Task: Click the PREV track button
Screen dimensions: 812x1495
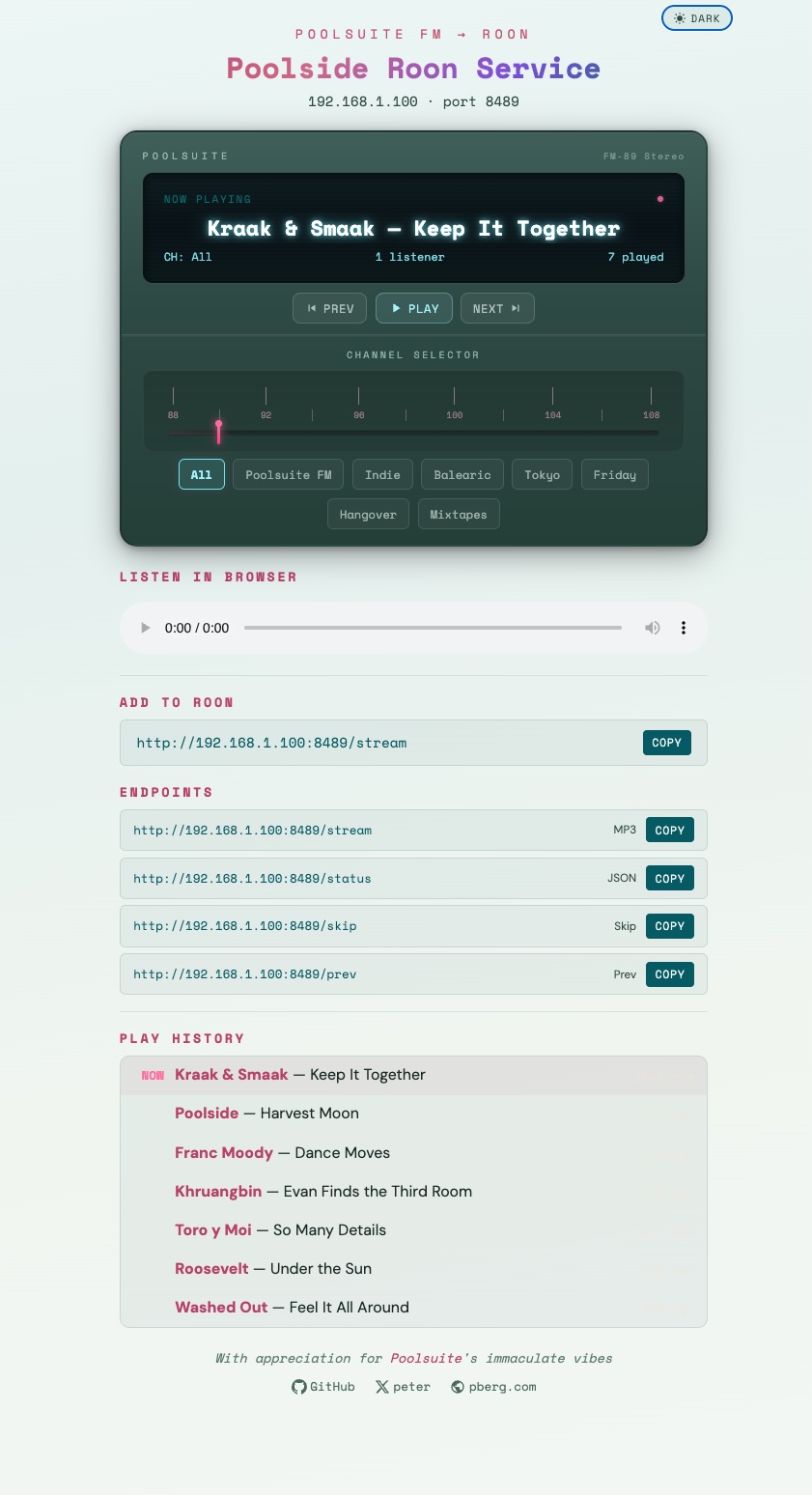Action: (x=329, y=308)
